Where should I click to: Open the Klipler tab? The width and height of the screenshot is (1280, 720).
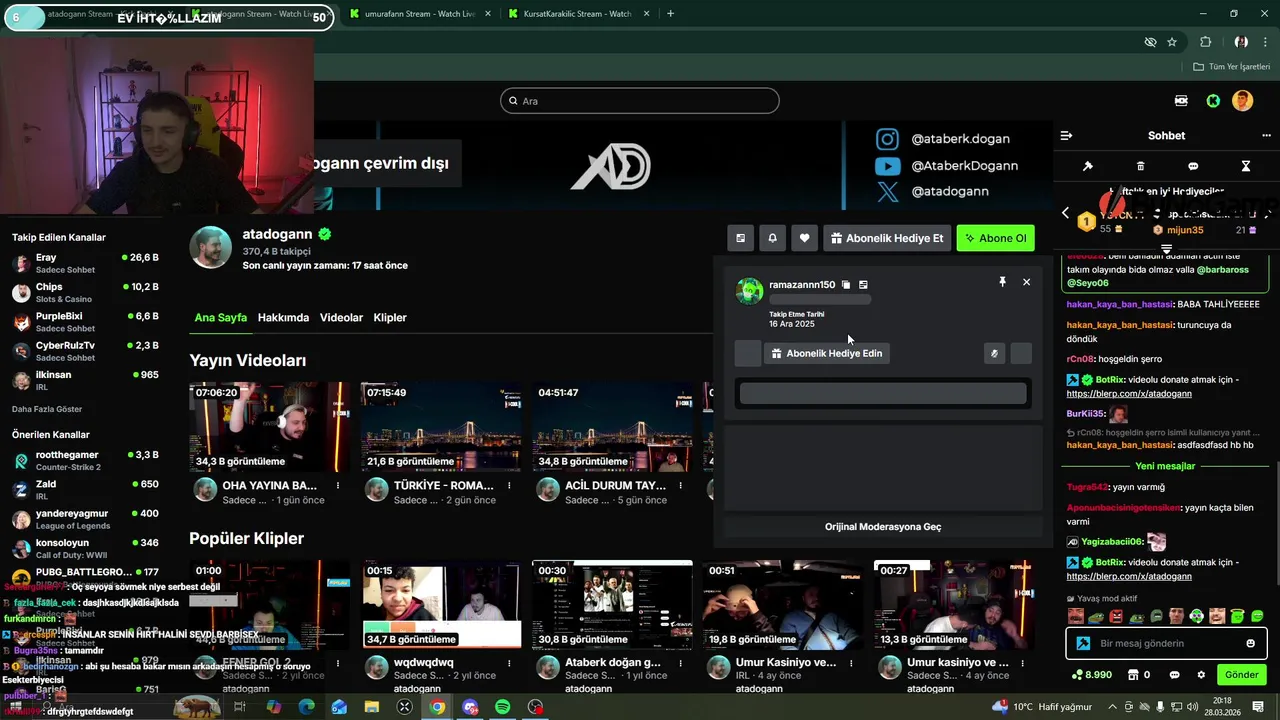click(x=390, y=318)
